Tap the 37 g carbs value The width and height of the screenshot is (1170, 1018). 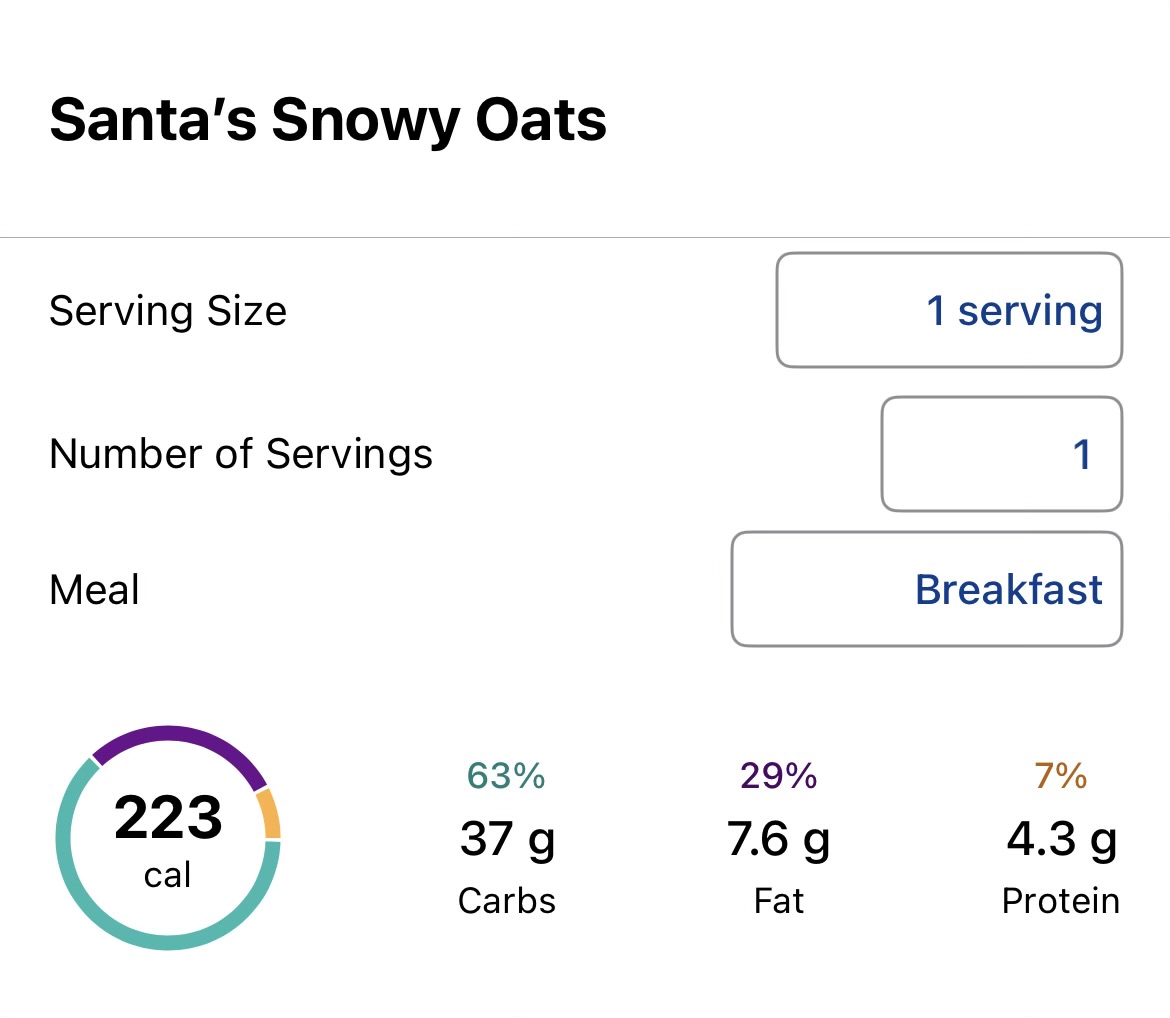[x=507, y=840]
